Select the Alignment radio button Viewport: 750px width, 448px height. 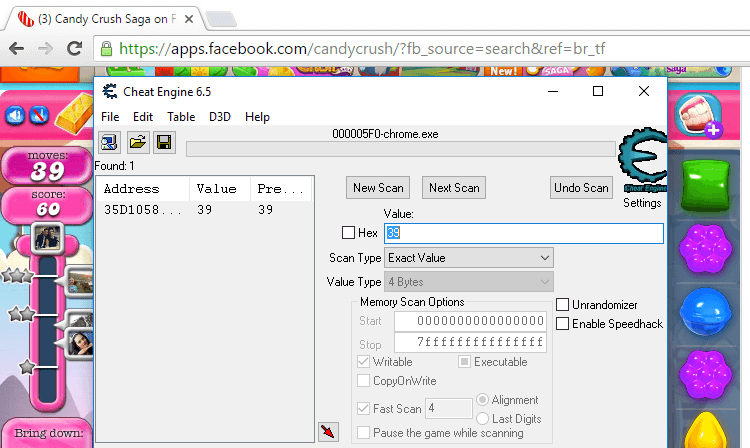[x=482, y=399]
